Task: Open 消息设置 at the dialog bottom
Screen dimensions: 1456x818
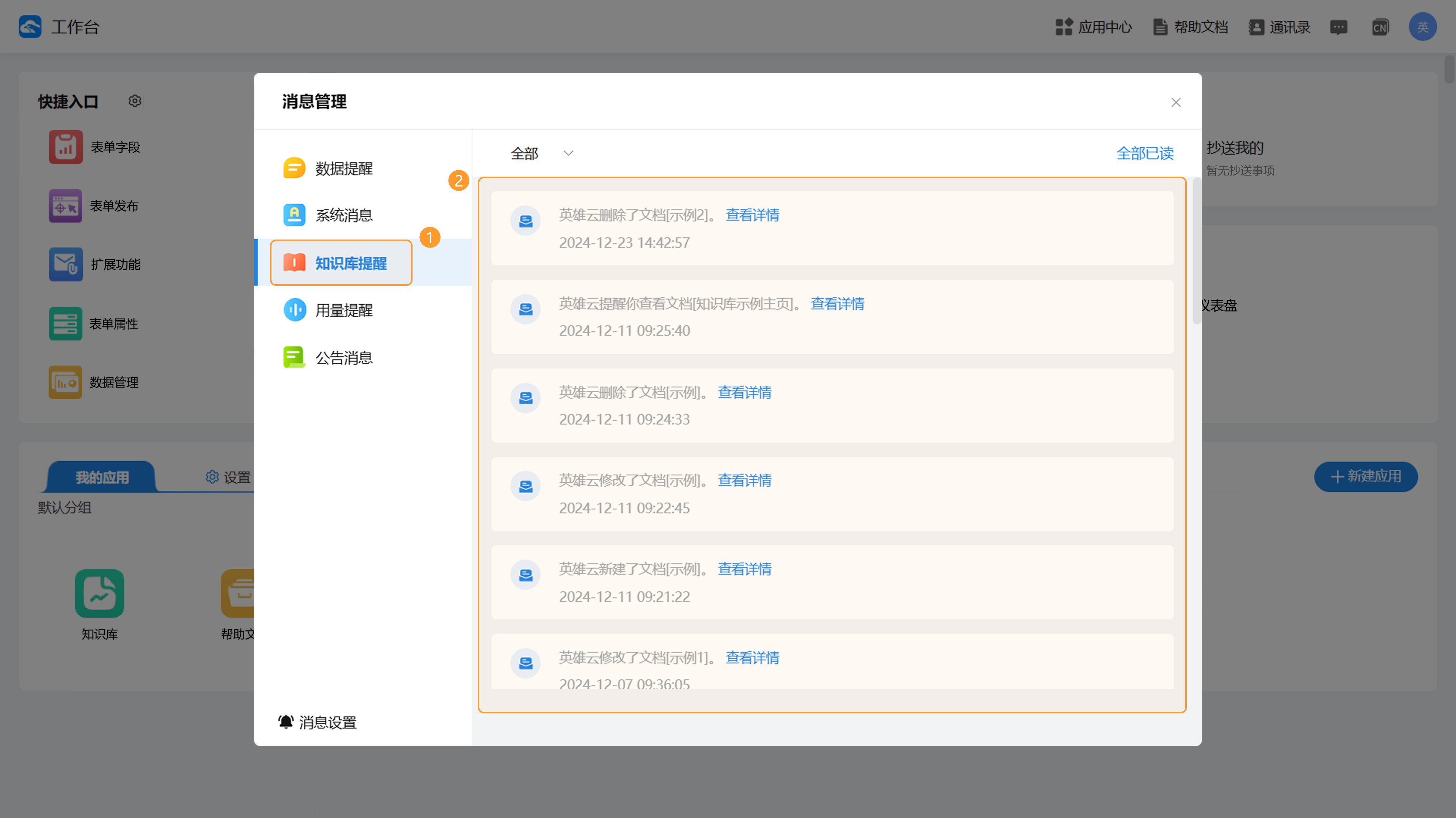Action: click(x=317, y=722)
